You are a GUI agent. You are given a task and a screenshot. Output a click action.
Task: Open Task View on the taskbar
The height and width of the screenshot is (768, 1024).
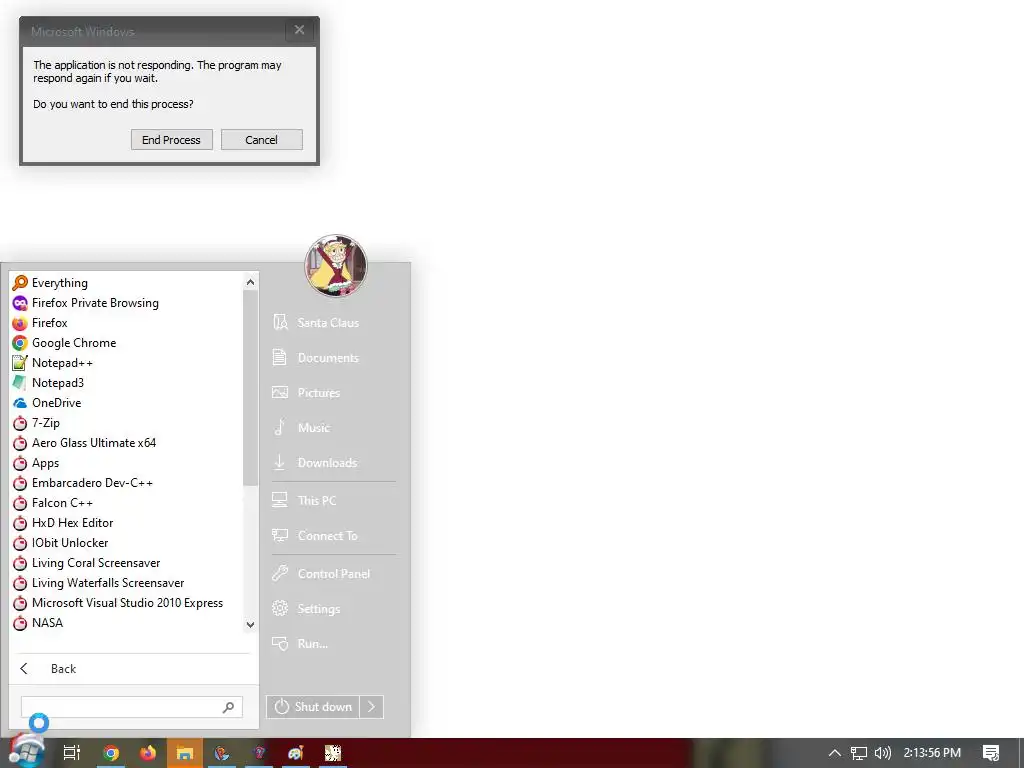point(71,753)
